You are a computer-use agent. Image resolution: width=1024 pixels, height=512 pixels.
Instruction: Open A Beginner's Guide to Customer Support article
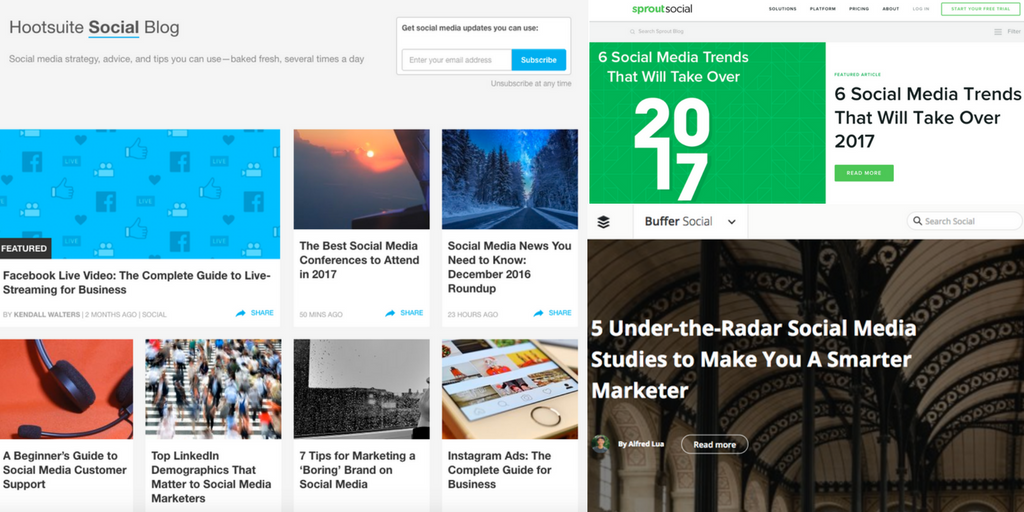pyautogui.click(x=65, y=470)
